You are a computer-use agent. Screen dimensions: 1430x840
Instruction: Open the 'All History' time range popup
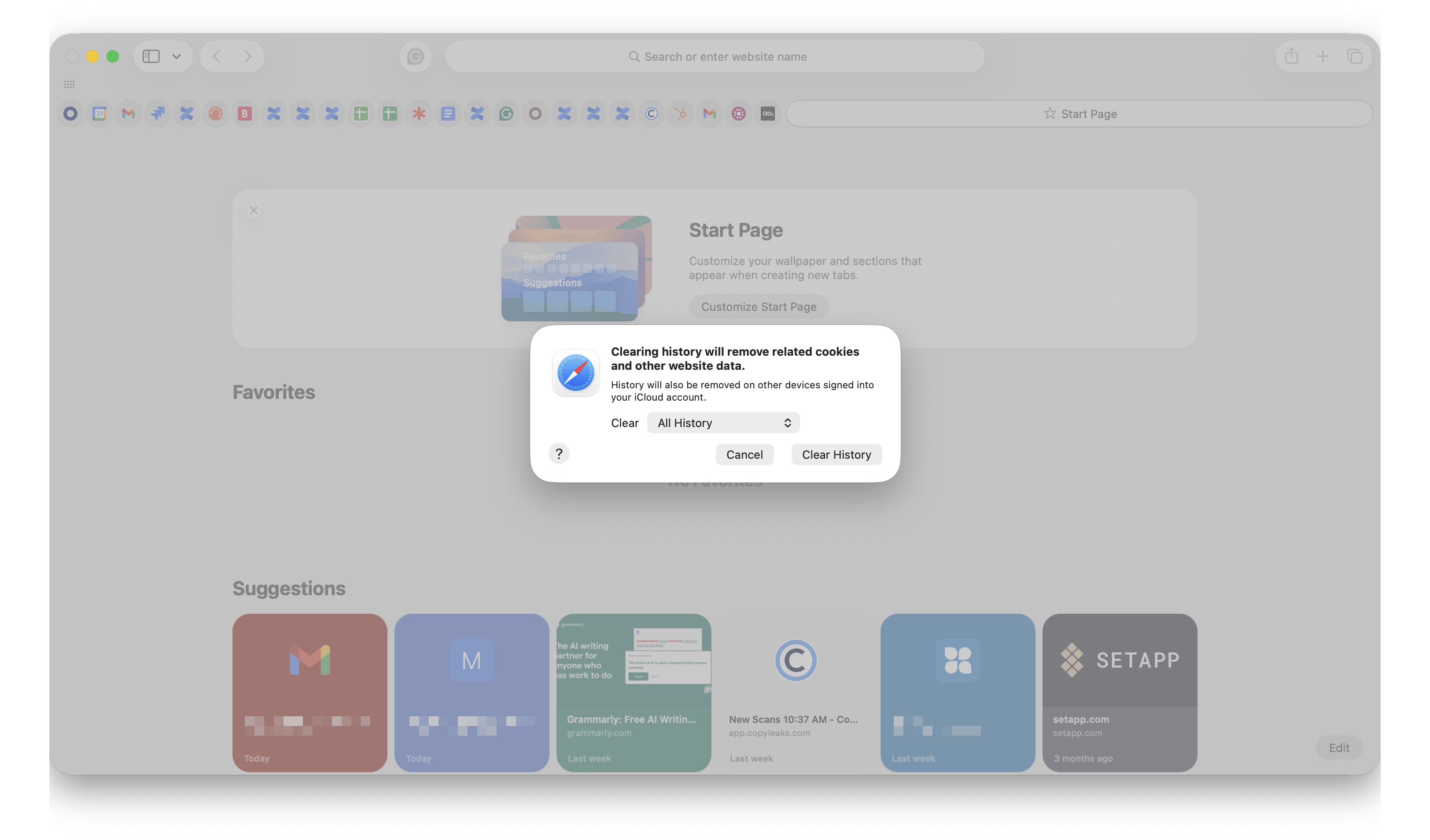pos(723,423)
